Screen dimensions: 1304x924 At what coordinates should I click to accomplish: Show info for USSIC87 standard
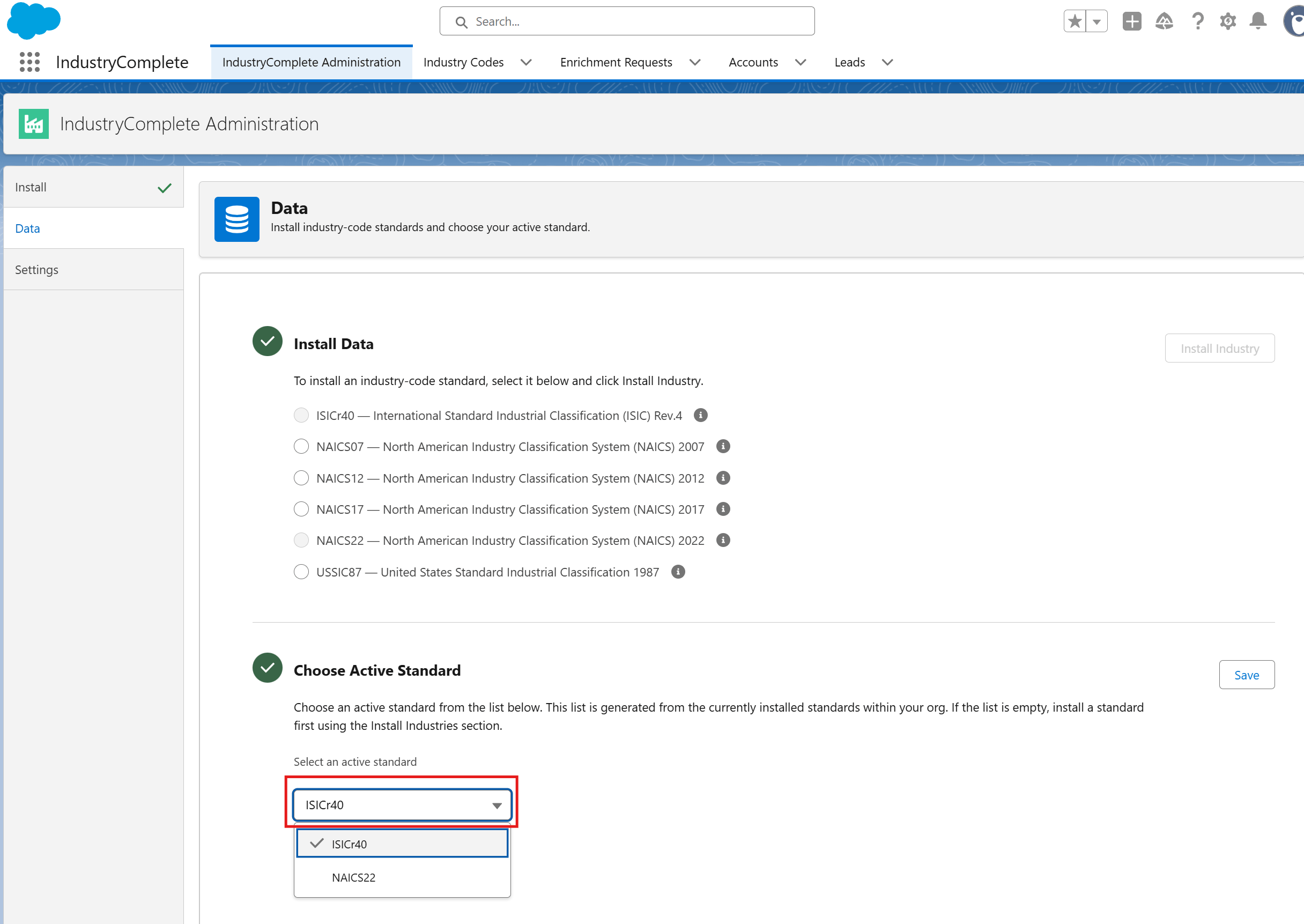pyautogui.click(x=678, y=572)
